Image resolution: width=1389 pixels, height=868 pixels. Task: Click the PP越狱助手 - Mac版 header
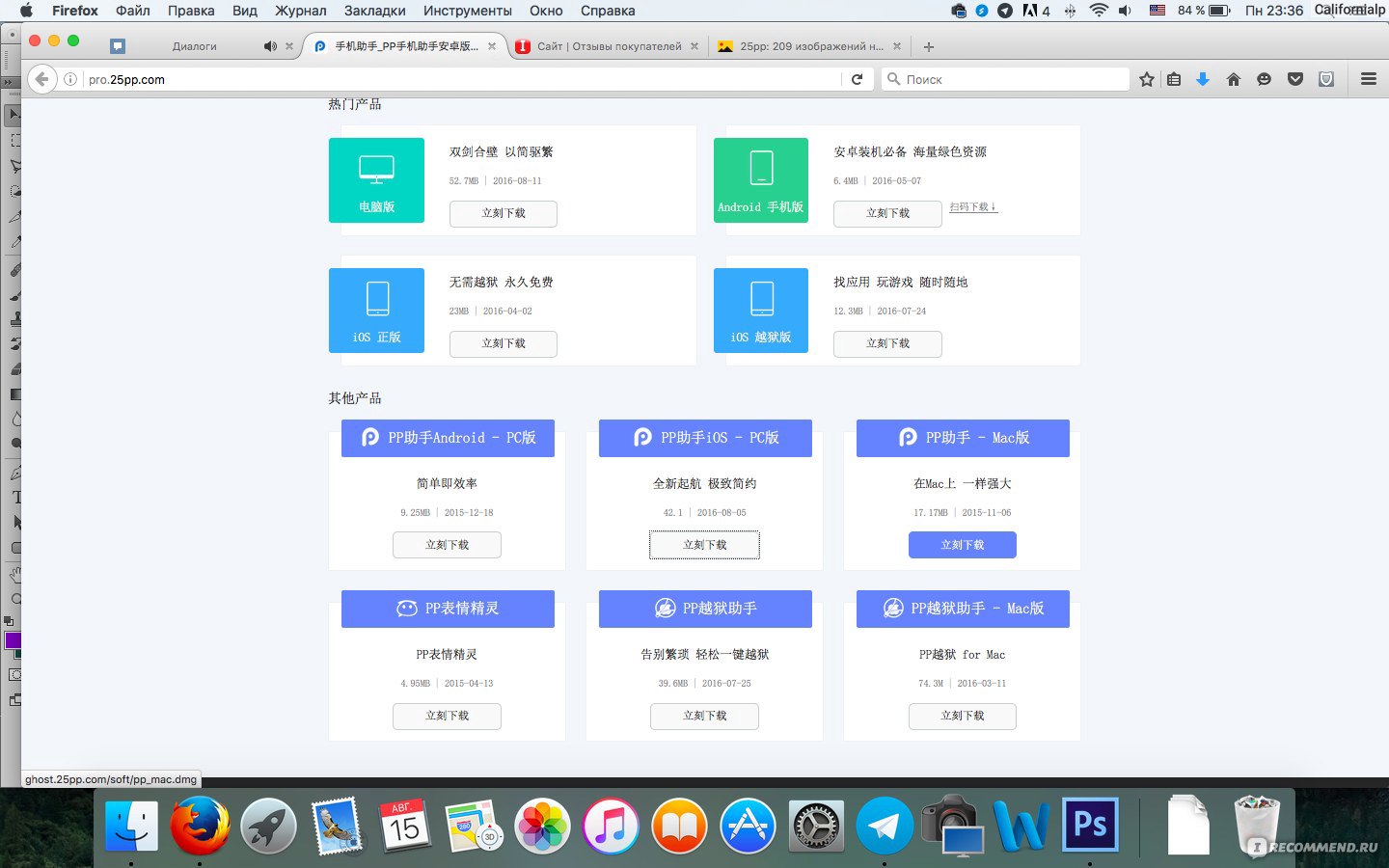[x=963, y=609]
